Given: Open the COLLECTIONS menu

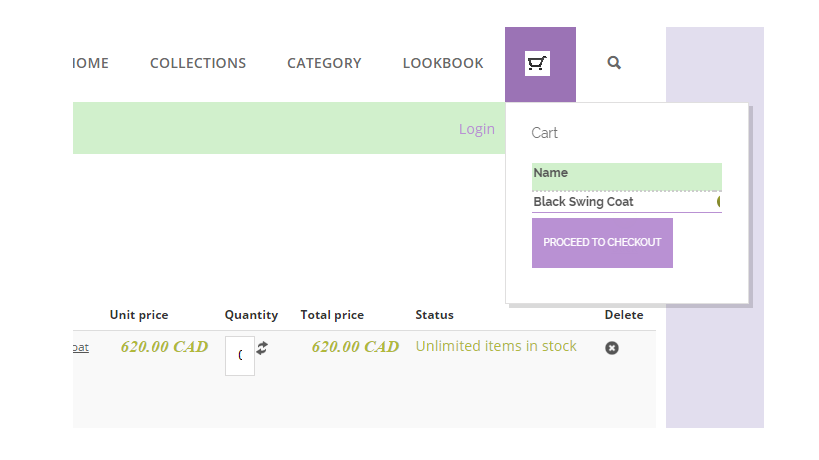Looking at the screenshot, I should tap(198, 63).
